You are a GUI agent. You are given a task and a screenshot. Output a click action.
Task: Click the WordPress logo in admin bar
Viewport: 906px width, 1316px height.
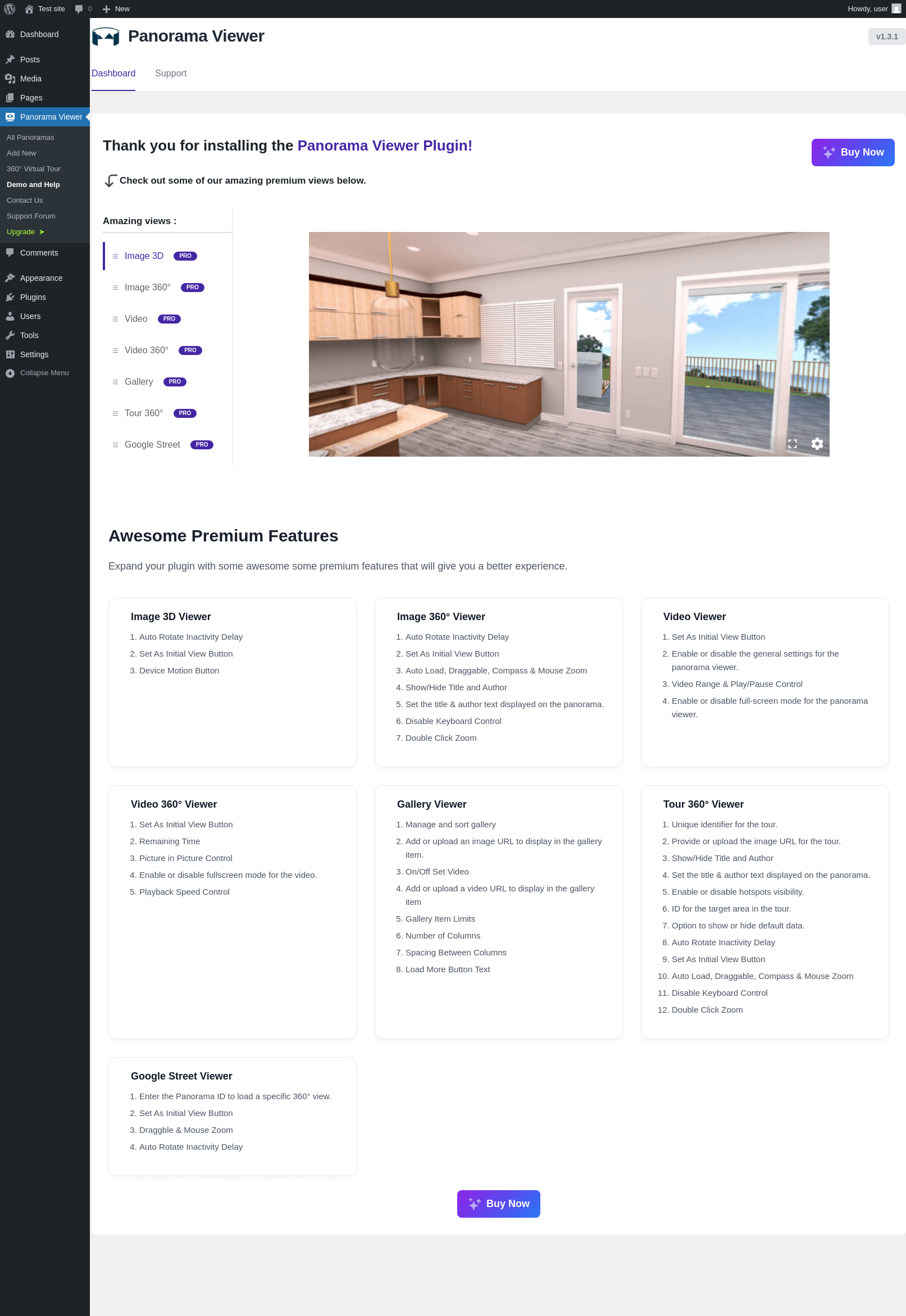(10, 8)
